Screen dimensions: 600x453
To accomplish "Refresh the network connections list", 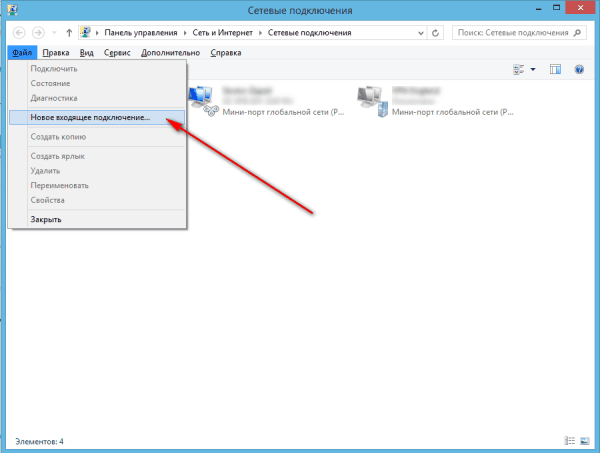I will (435, 33).
